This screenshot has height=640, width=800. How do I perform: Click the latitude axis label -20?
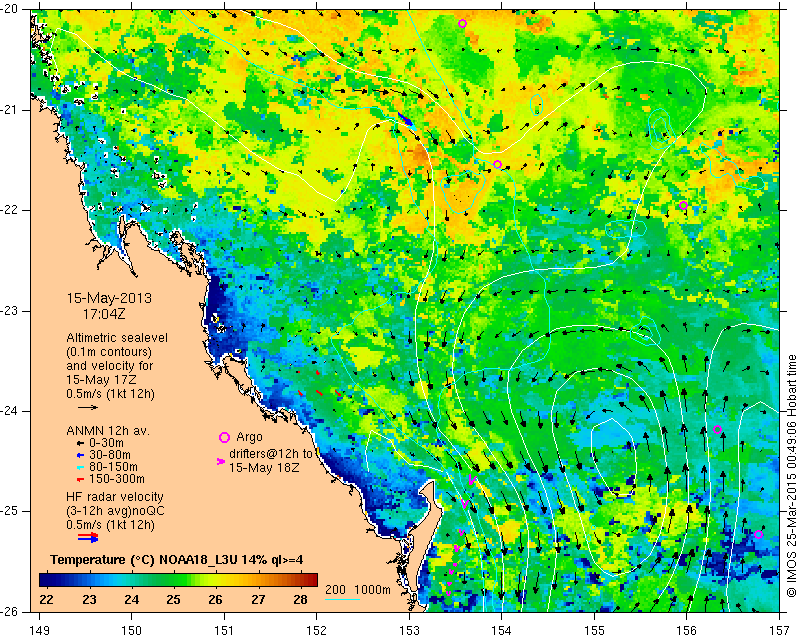(9, 9)
